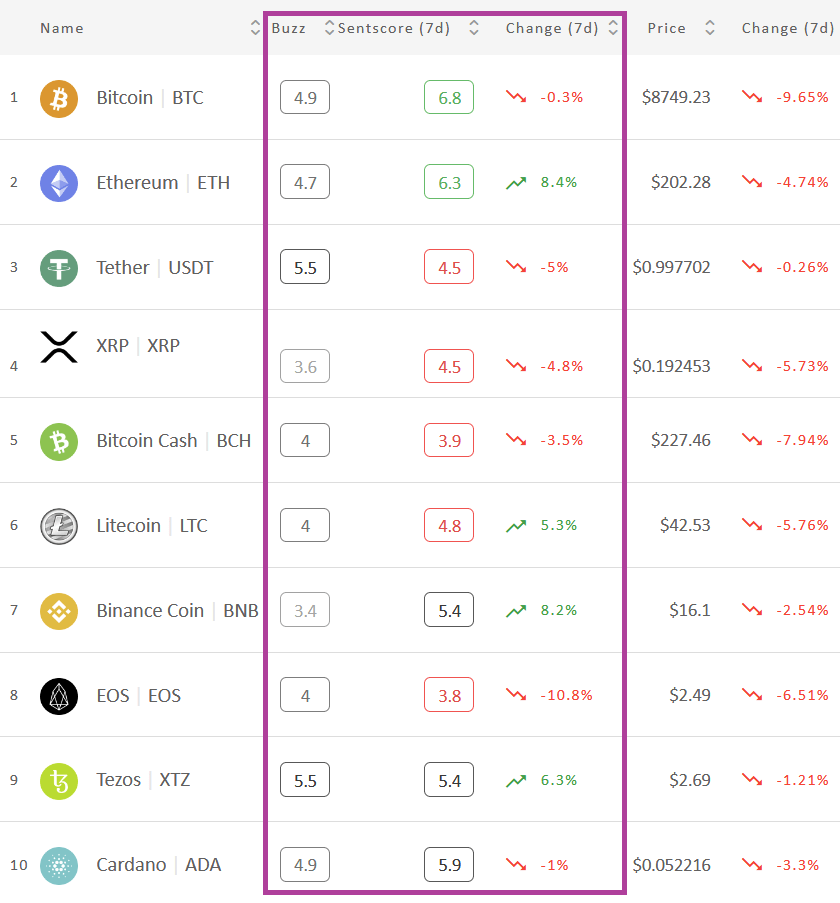Image resolution: width=840 pixels, height=903 pixels.
Task: Click the Ethereum diamond logo icon
Action: [x=59, y=183]
